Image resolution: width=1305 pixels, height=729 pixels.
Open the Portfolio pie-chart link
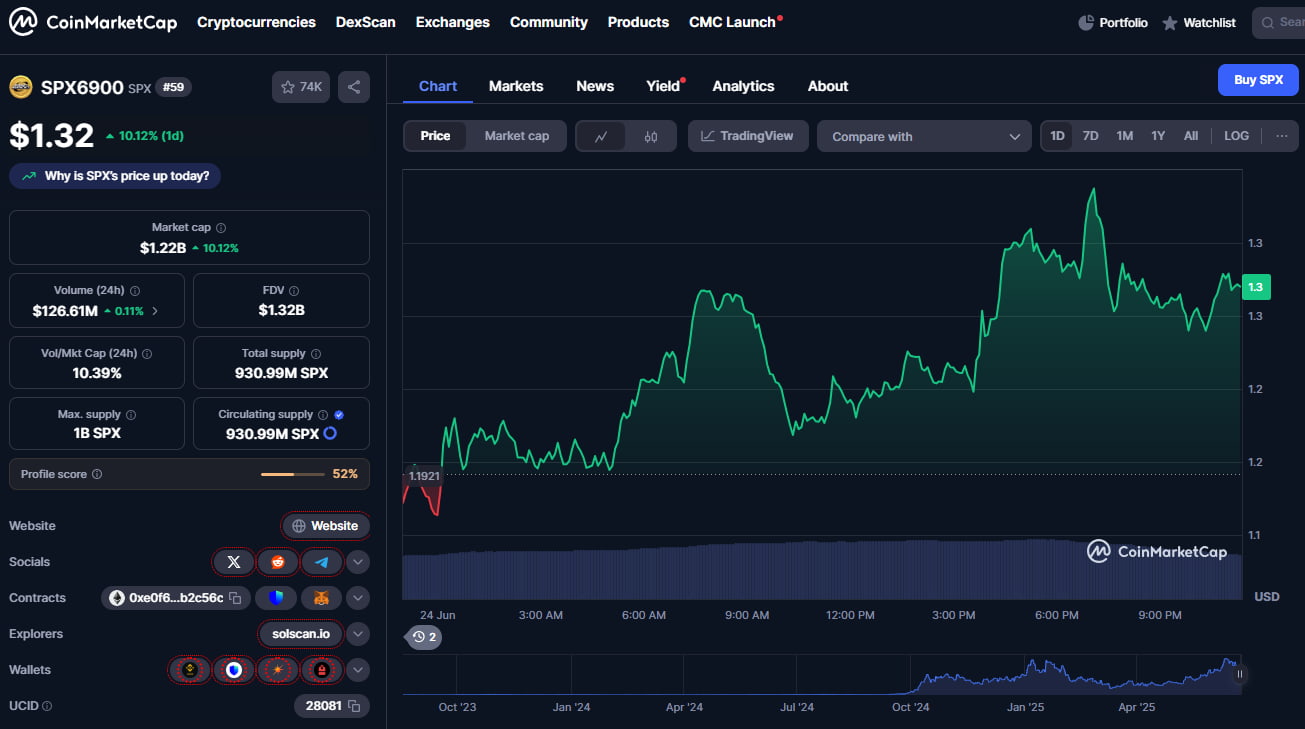[x=1113, y=22]
